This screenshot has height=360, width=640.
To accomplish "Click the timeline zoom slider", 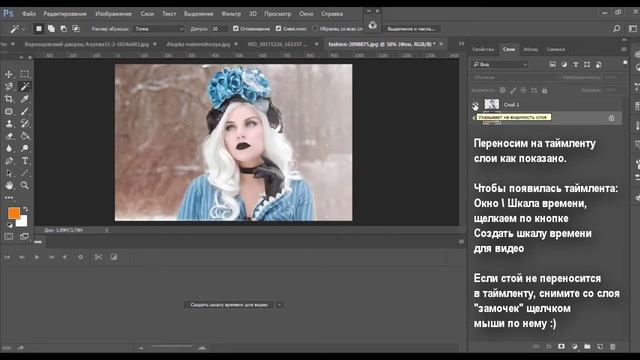I will coord(172,347).
